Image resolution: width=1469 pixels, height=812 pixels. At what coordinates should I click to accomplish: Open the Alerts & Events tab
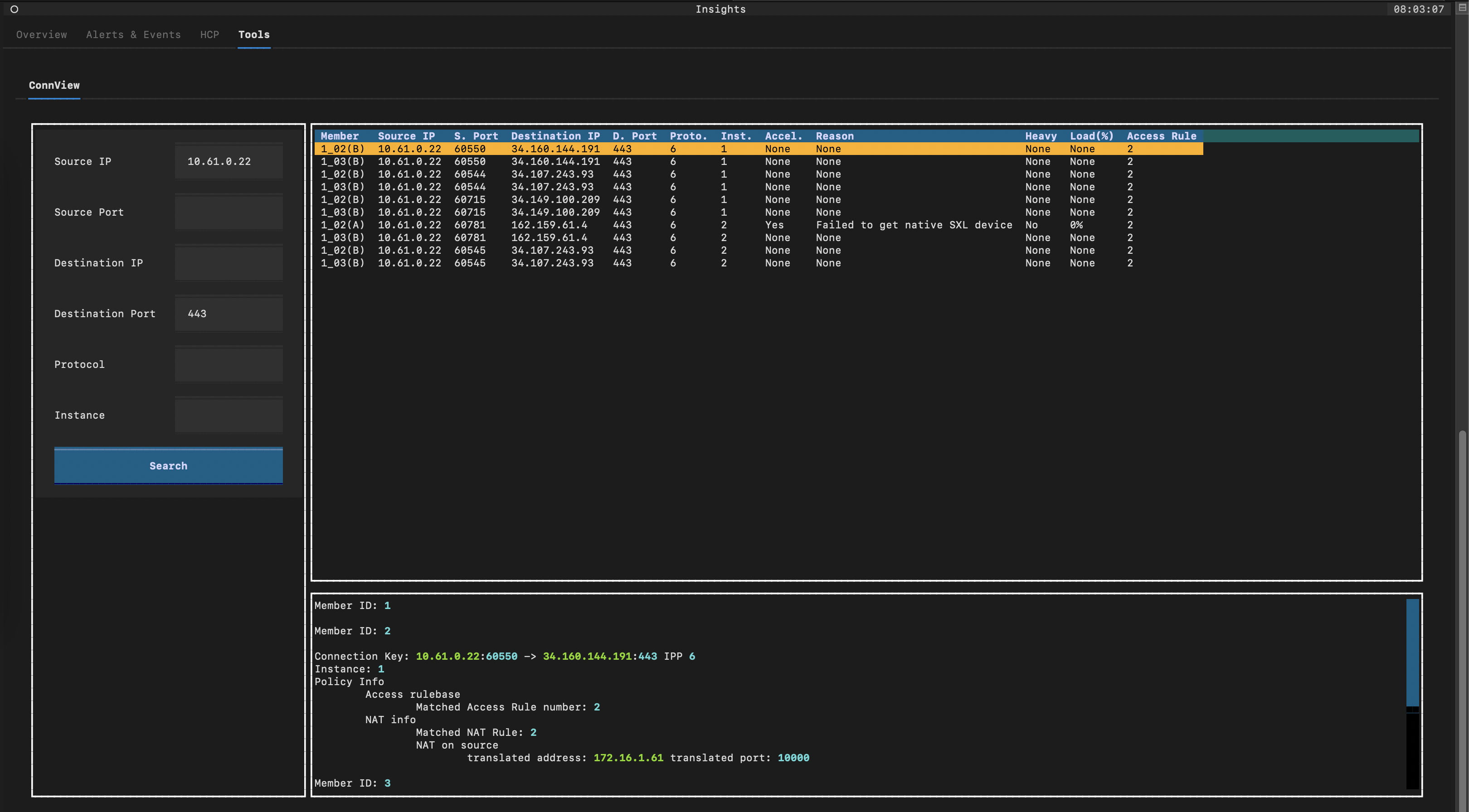(133, 35)
